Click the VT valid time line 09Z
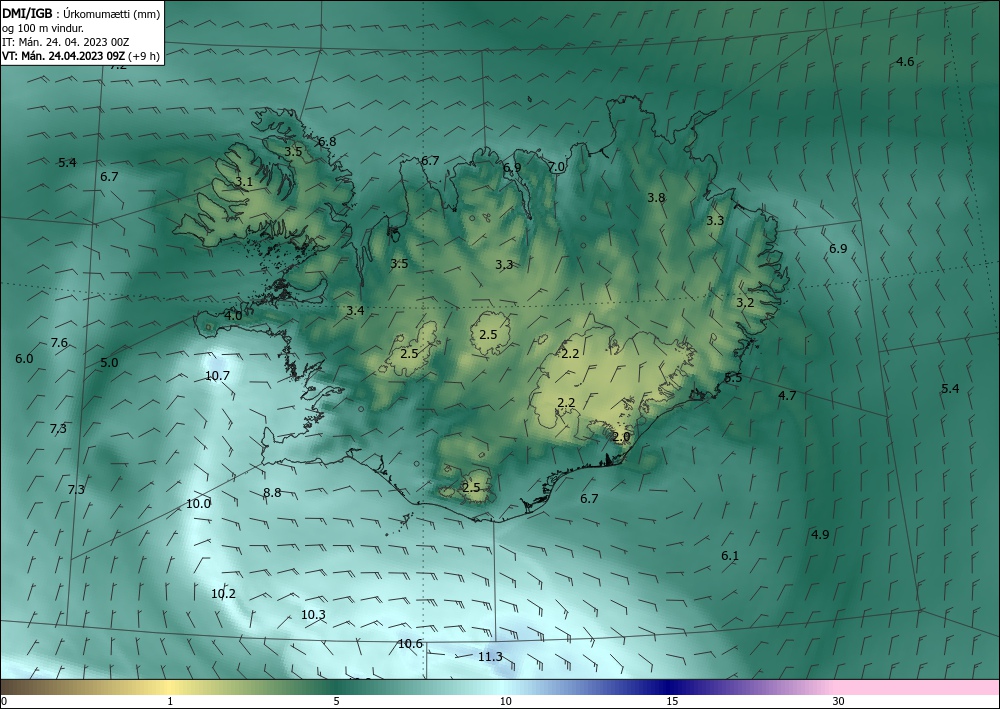This screenshot has width=1000, height=709. [x=81, y=55]
